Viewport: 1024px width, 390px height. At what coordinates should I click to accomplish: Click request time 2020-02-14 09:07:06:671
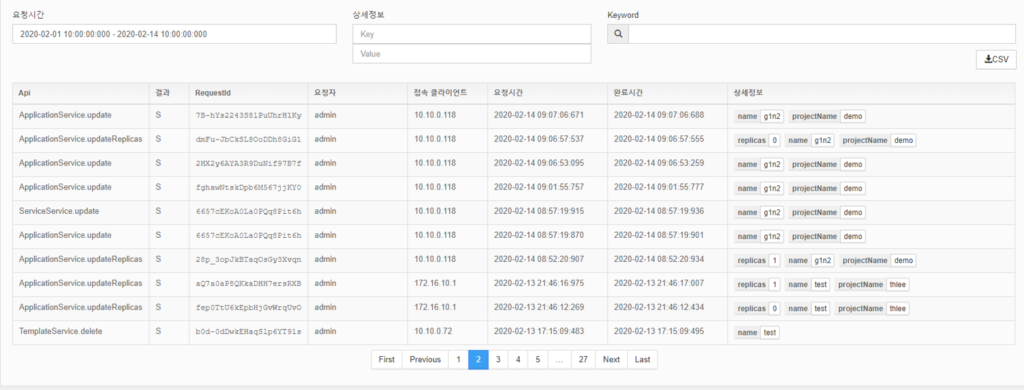pyautogui.click(x=539, y=116)
